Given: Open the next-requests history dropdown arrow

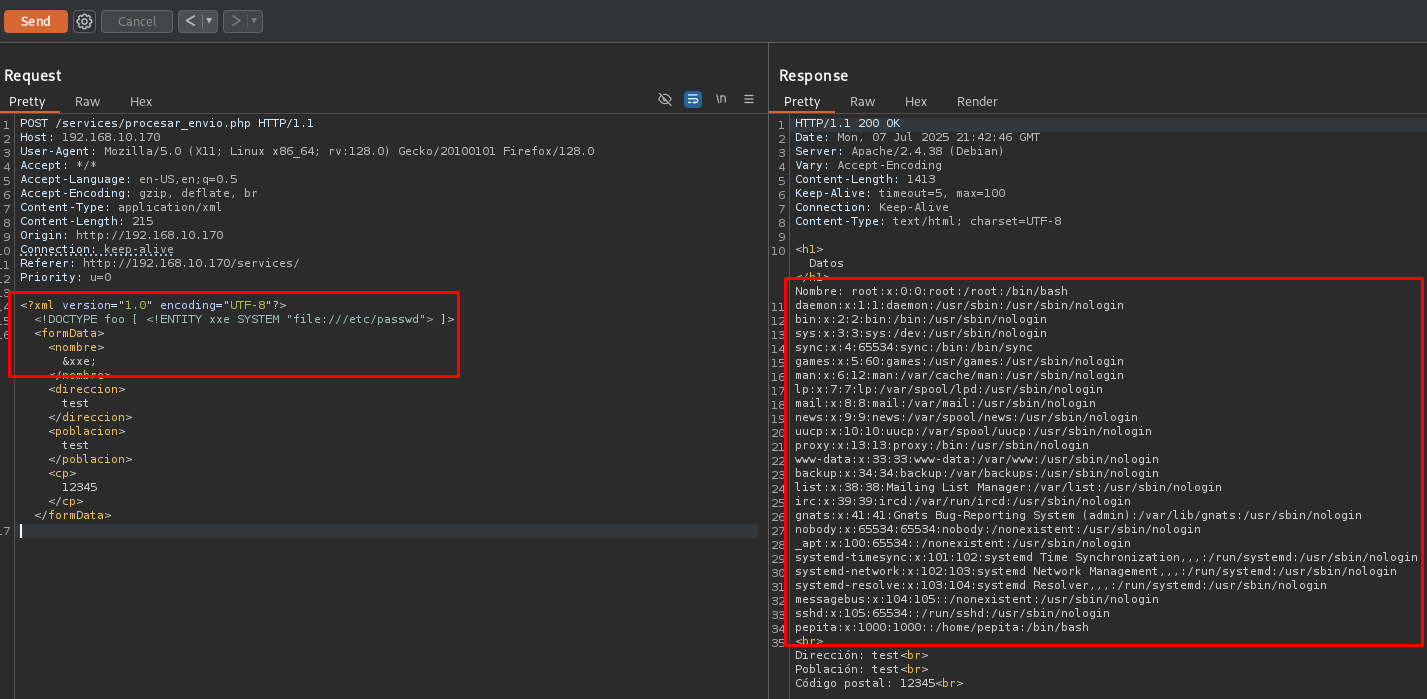Looking at the screenshot, I should pos(255,21).
